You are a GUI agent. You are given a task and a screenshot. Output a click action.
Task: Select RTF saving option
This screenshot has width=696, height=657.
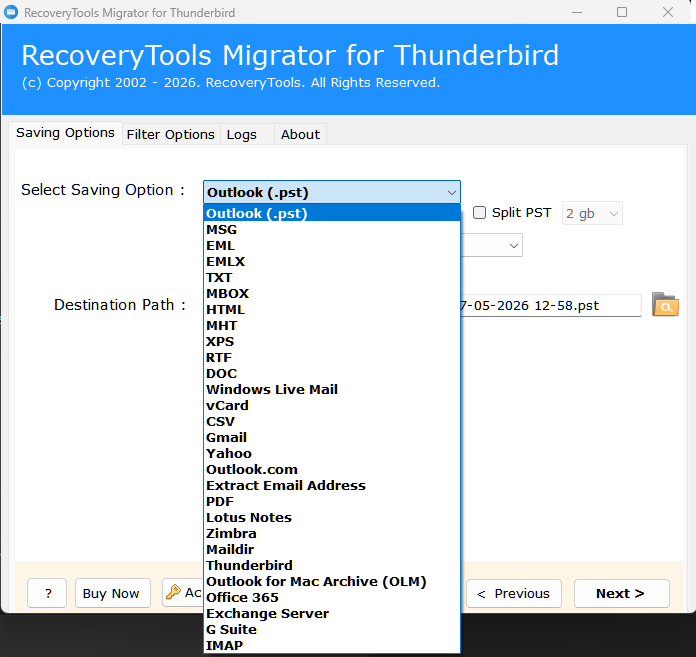point(332,357)
